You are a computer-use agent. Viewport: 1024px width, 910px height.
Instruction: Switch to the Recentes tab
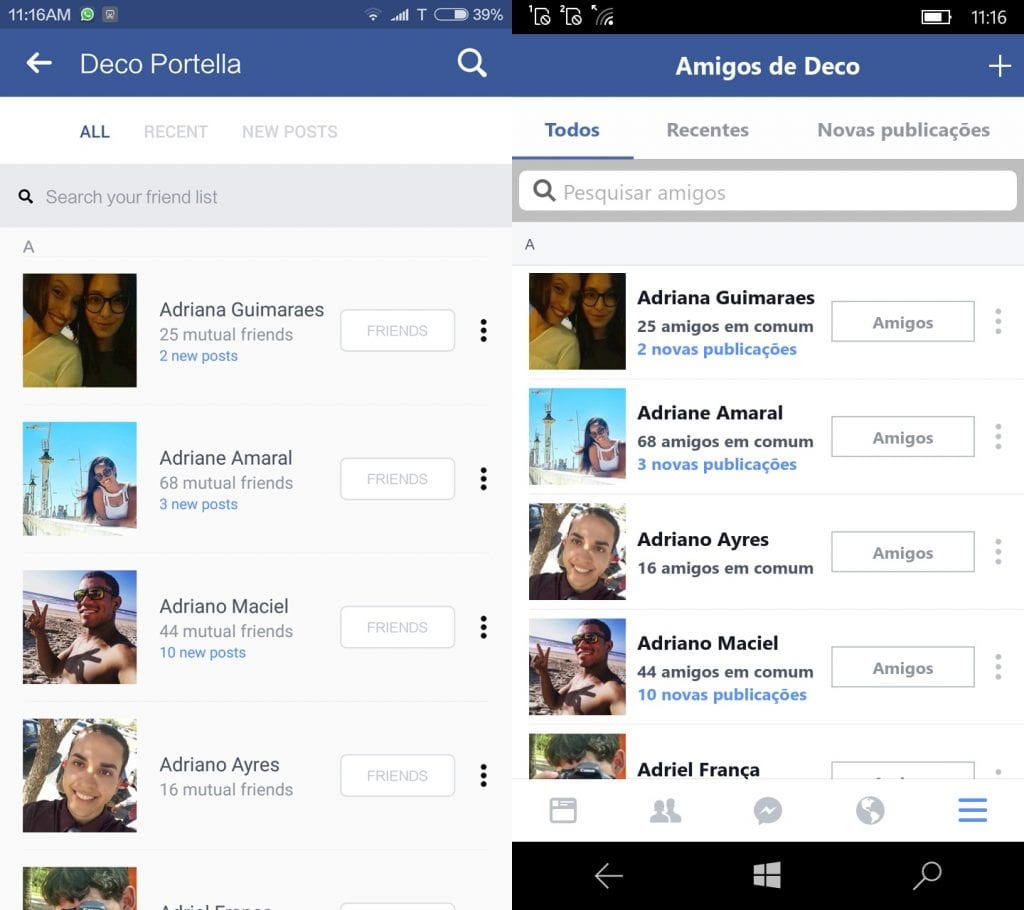pos(707,130)
